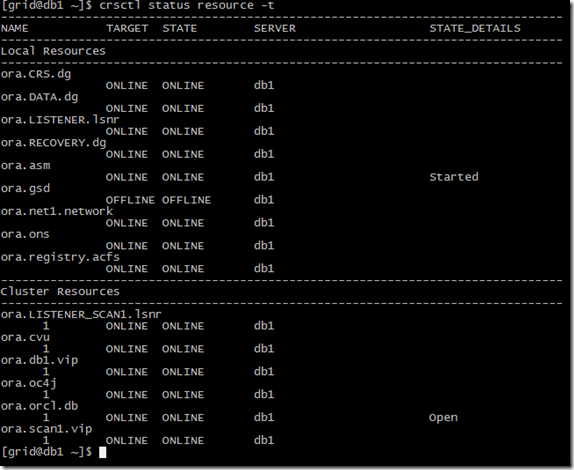Click the OFFLINE target value of ora.gsd
Screen dimensions: 574x470
click(x=130, y=200)
